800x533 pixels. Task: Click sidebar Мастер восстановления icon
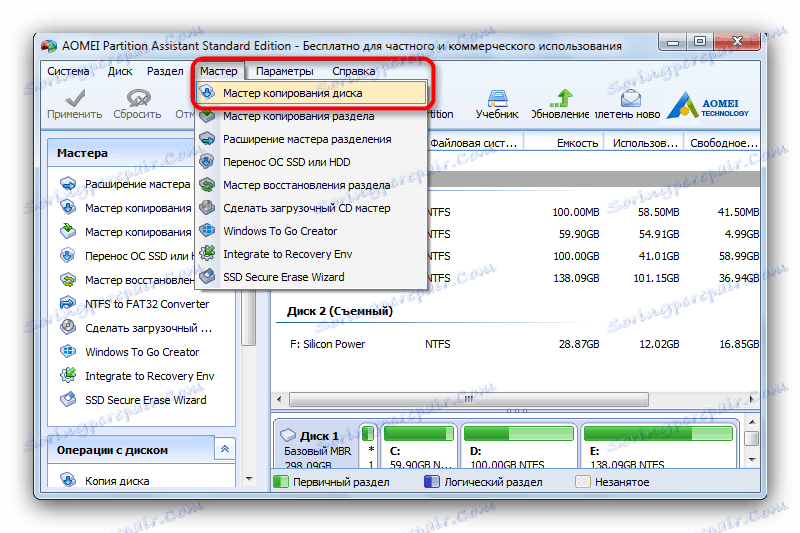point(68,280)
